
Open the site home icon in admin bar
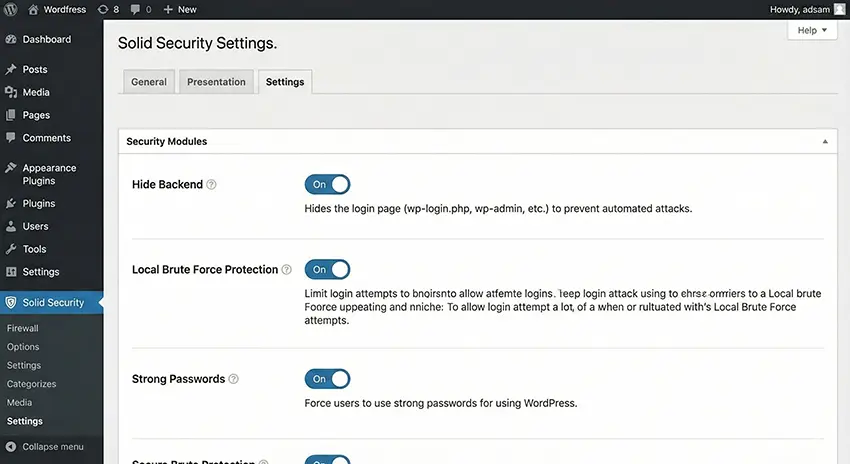[33, 9]
